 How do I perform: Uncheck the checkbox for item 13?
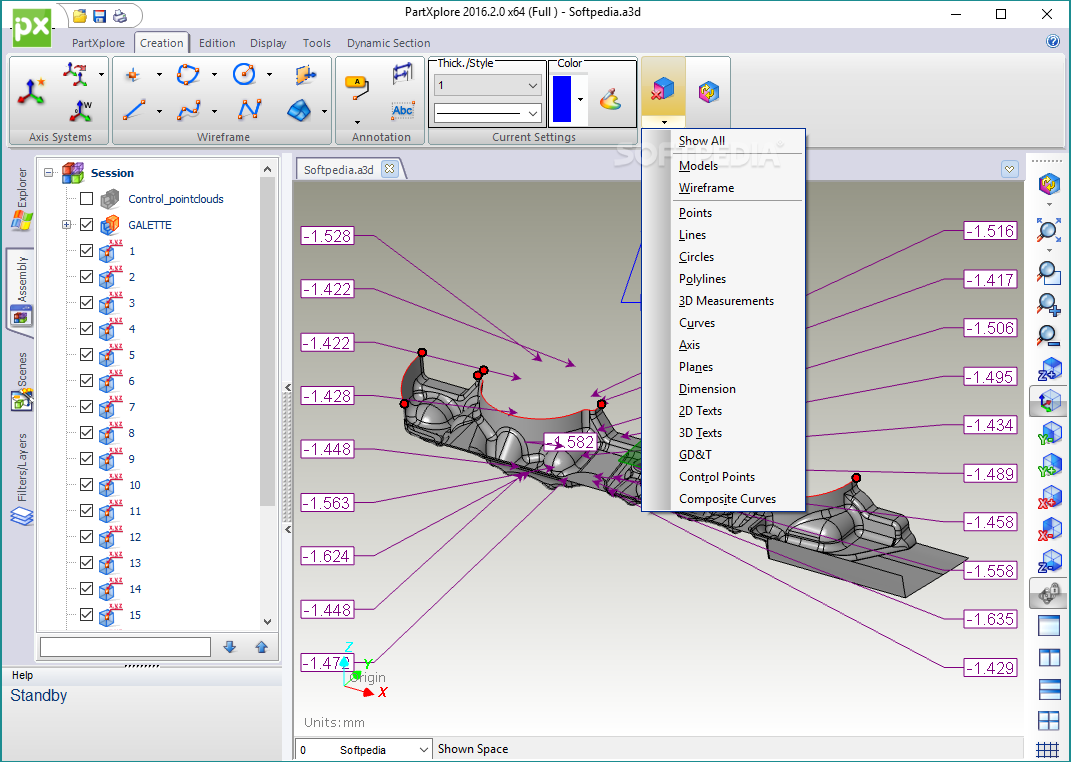(x=86, y=562)
